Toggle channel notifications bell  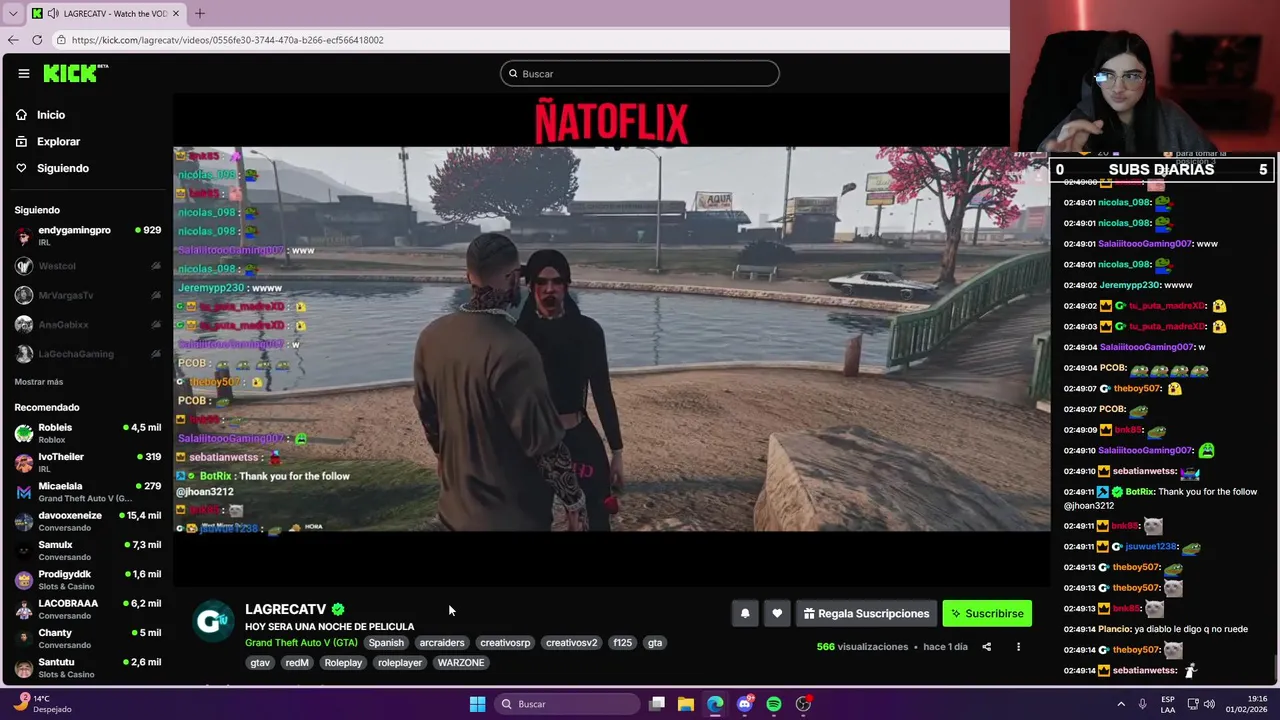click(745, 614)
